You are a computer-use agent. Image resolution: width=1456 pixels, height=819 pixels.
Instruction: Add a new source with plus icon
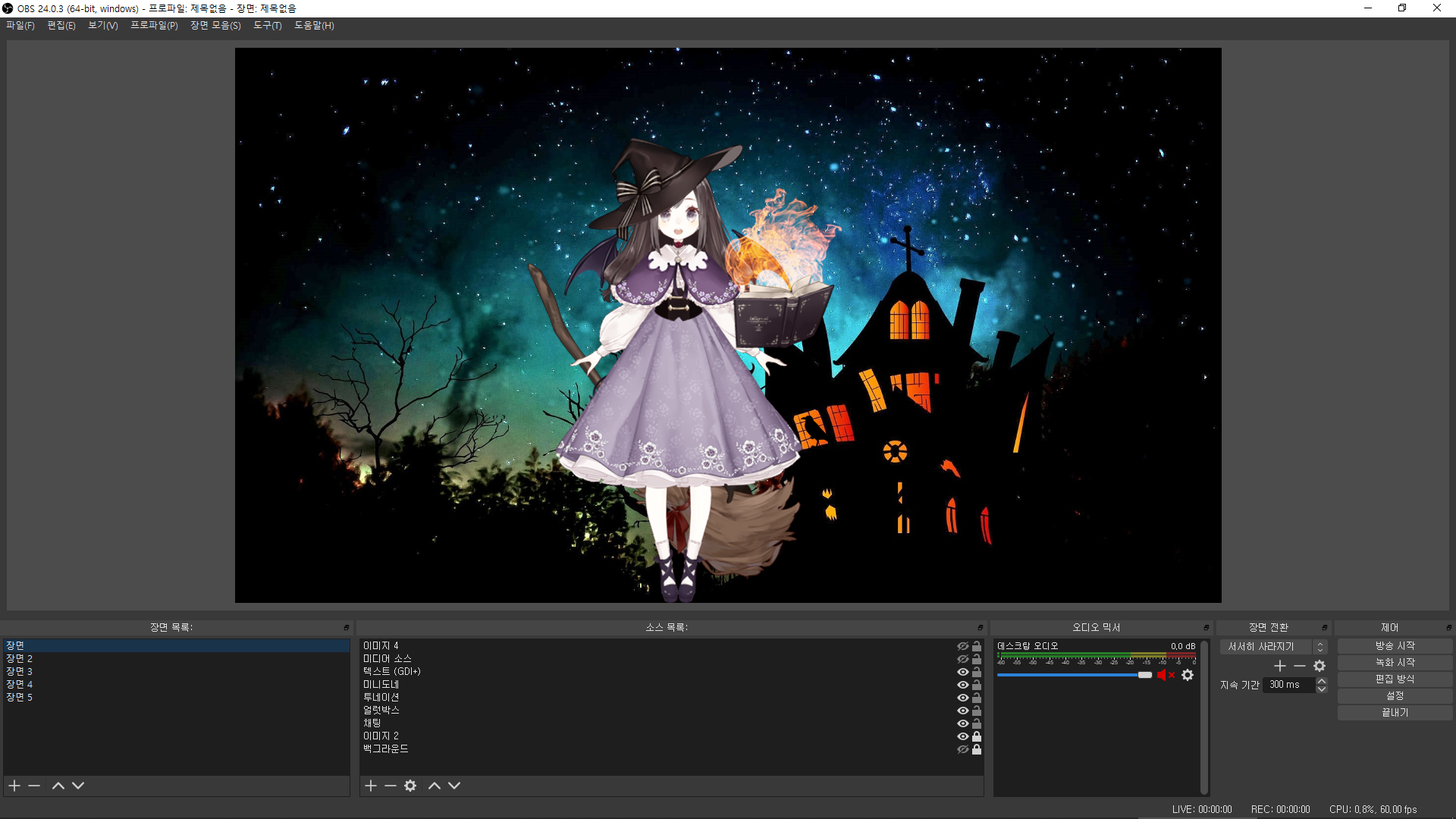point(371,786)
